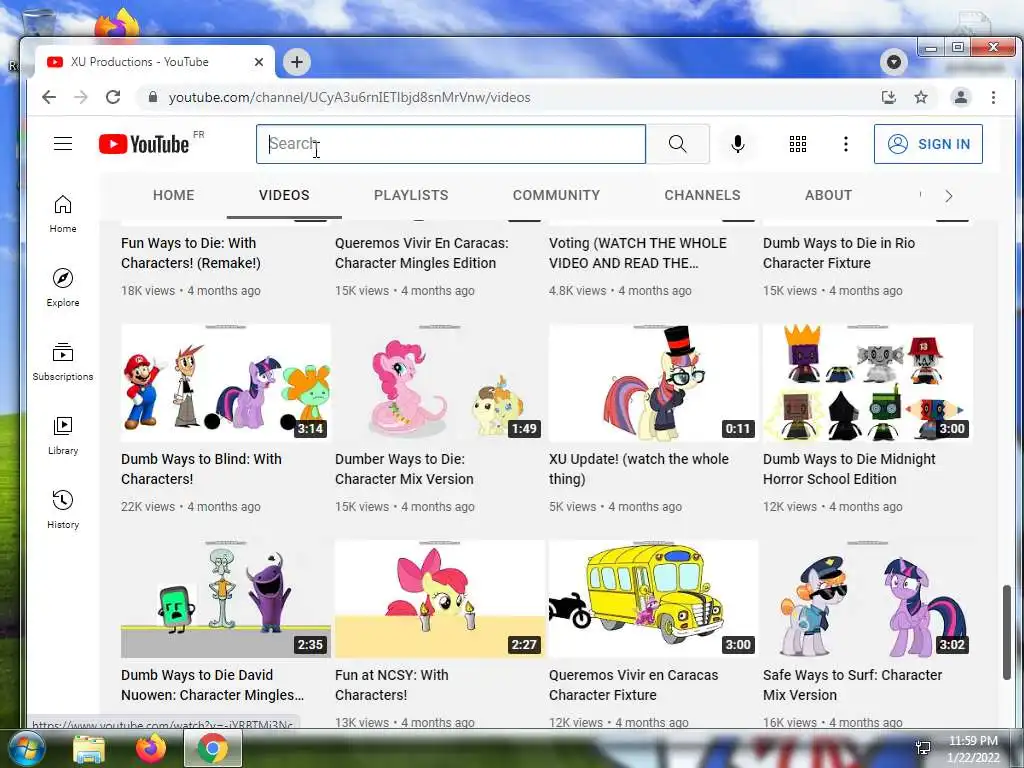Click the Apple Bloom thumbnail 2:27
This screenshot has height=768, width=1024.
[x=440, y=599]
